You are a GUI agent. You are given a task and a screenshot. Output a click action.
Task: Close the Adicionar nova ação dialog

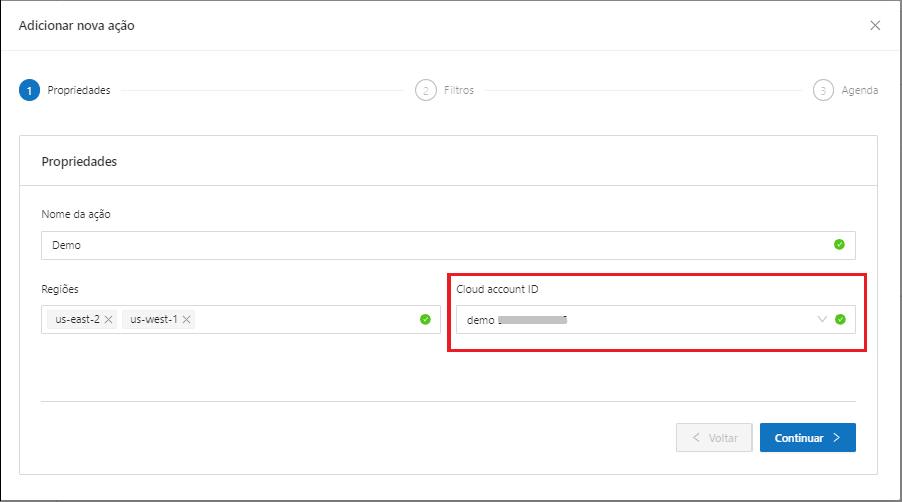(x=875, y=25)
